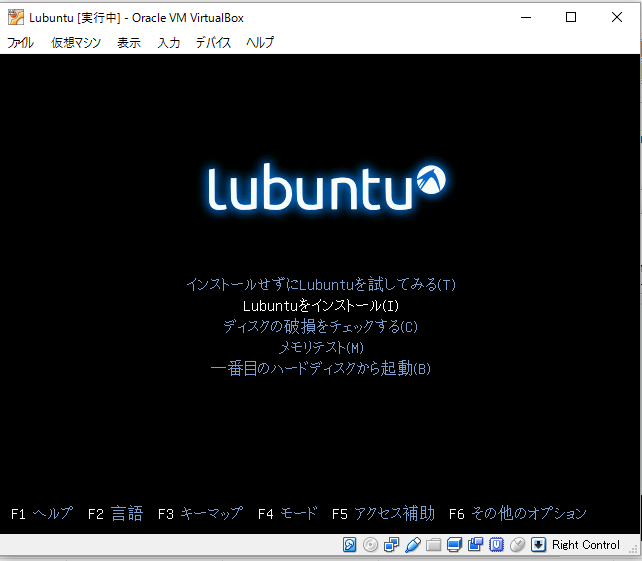Viewport: 642px width, 561px height.
Task: Click the display monitor status icon
Action: click(454, 545)
